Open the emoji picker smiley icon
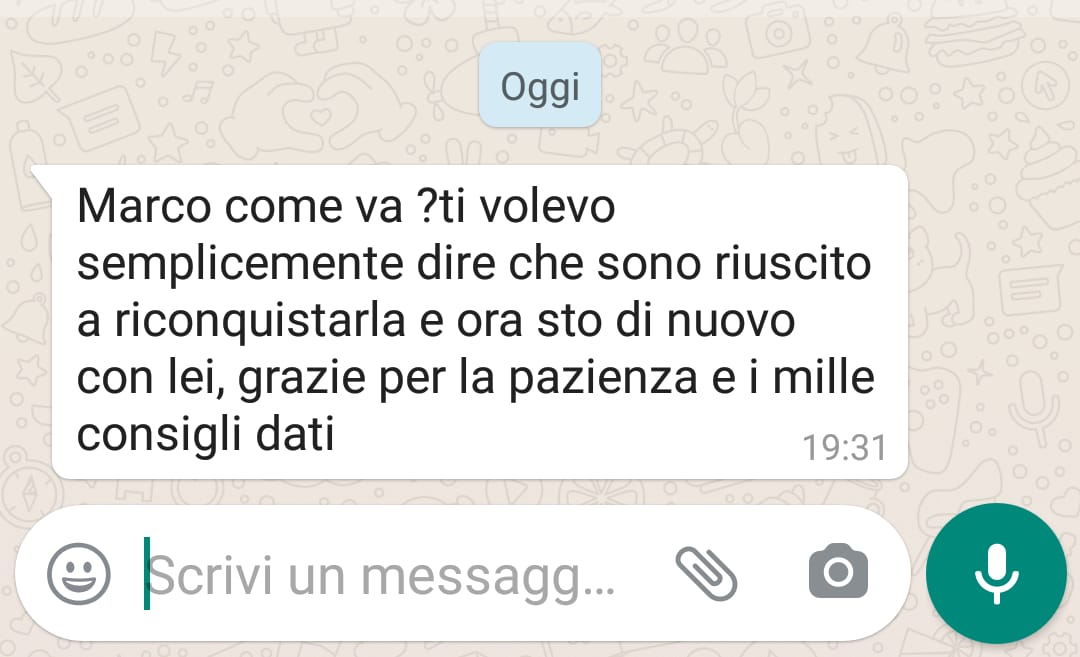The image size is (1080, 657). point(79,574)
